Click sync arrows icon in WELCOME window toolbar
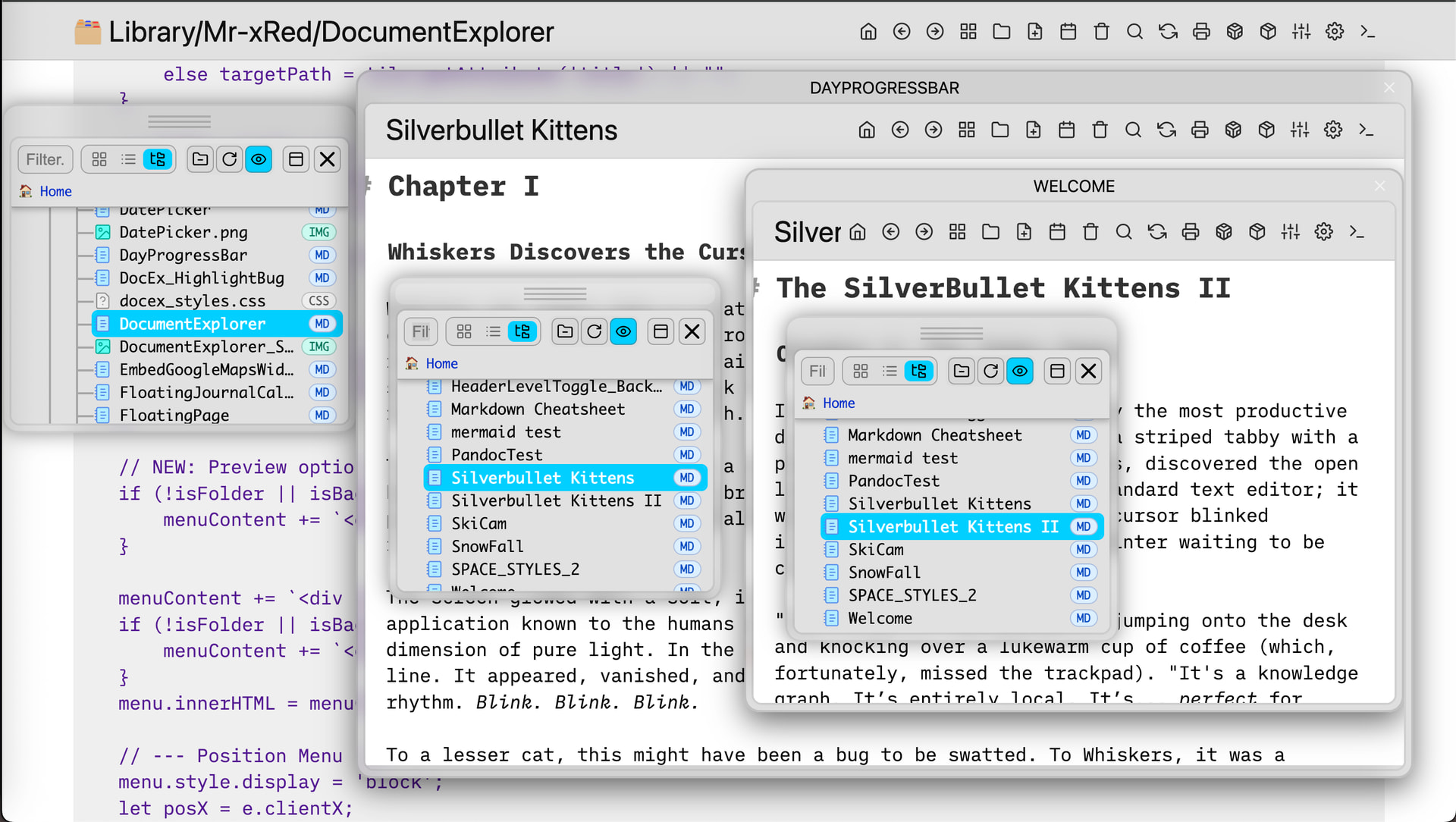Image resolution: width=1456 pixels, height=822 pixels. click(1157, 232)
